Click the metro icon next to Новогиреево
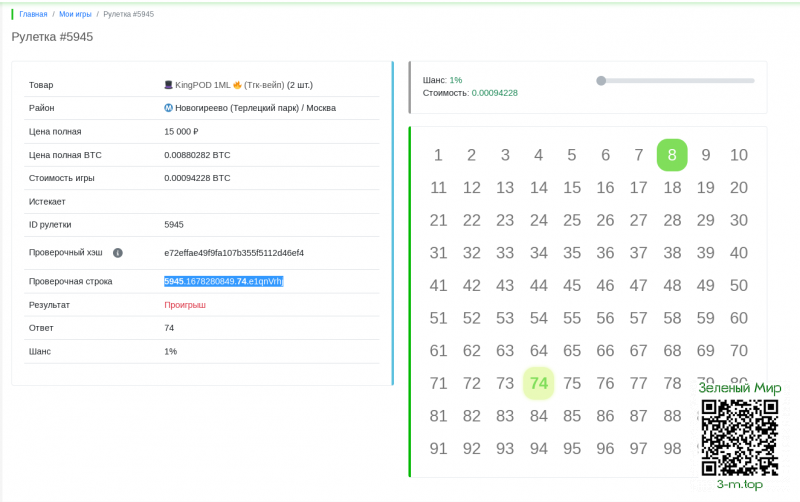Screen dimensions: 800x502 point(169,108)
